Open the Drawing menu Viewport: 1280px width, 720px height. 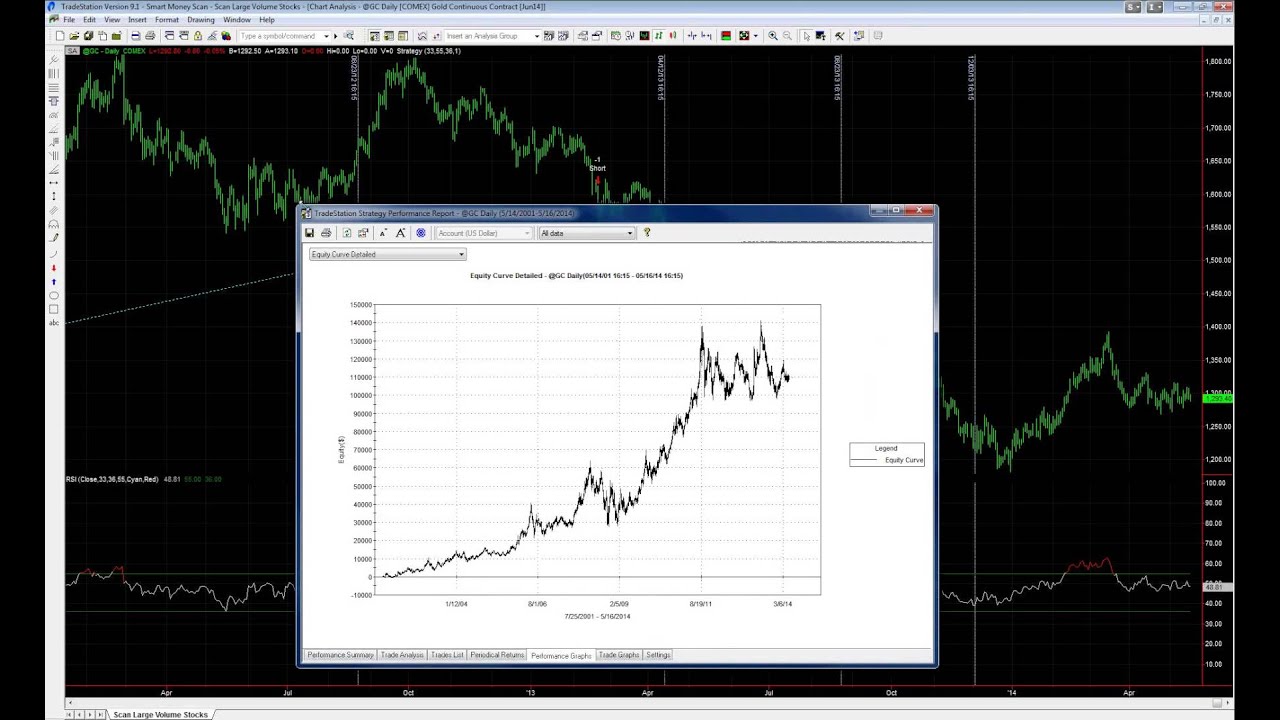(201, 20)
